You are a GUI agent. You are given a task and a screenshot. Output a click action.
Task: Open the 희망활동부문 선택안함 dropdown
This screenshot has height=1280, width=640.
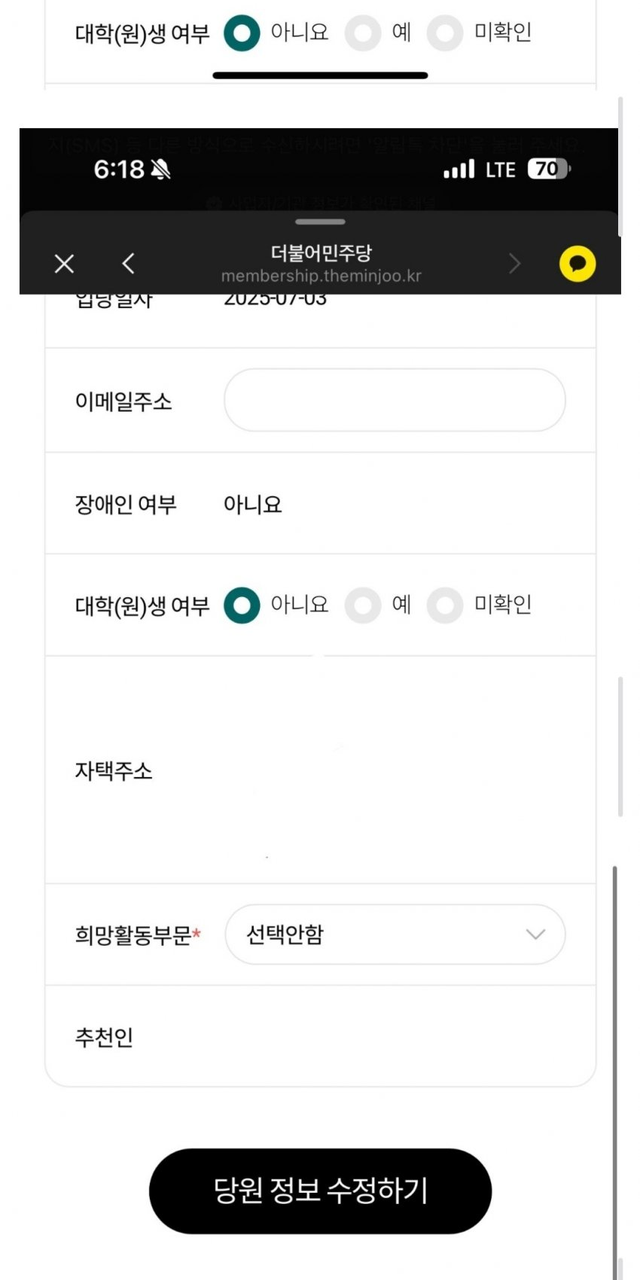tap(395, 935)
